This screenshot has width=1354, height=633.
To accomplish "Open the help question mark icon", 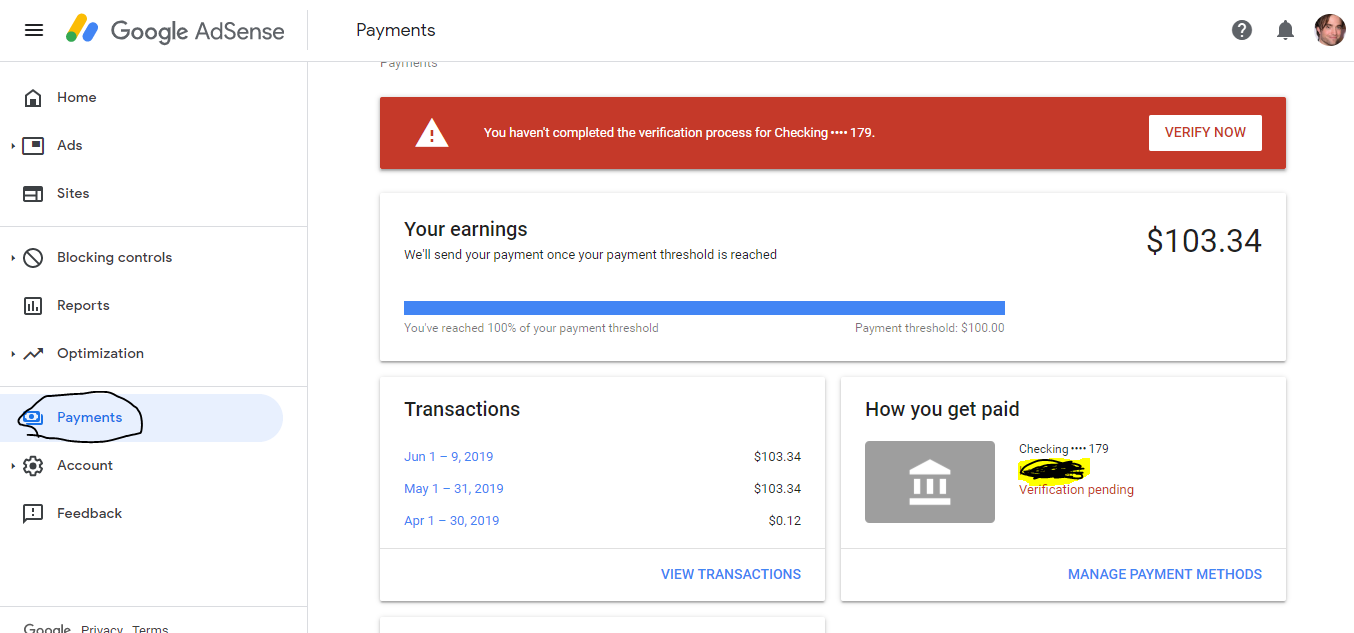I will pos(1242,30).
